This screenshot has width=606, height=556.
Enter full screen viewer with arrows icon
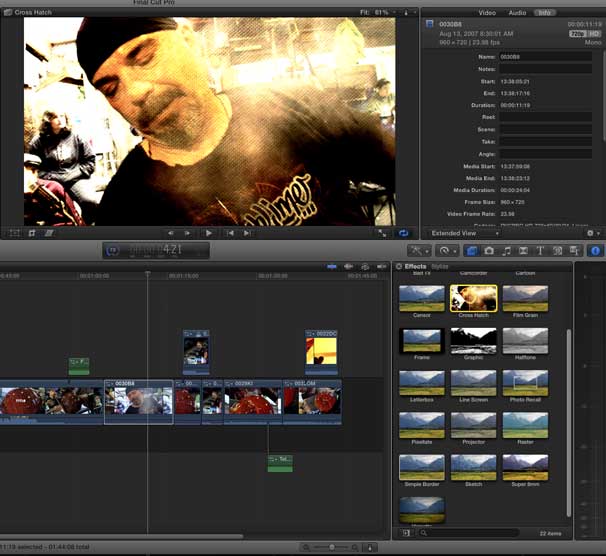coord(382,232)
